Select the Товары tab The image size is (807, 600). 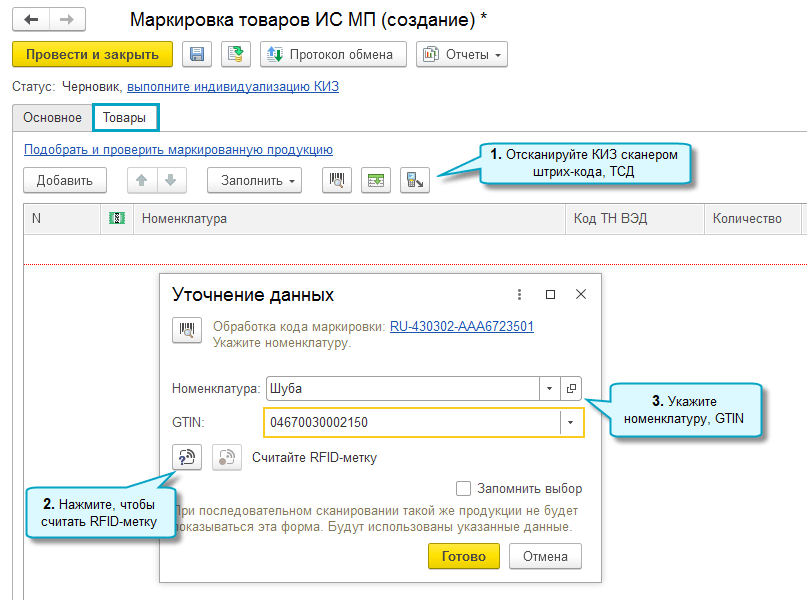pos(126,118)
